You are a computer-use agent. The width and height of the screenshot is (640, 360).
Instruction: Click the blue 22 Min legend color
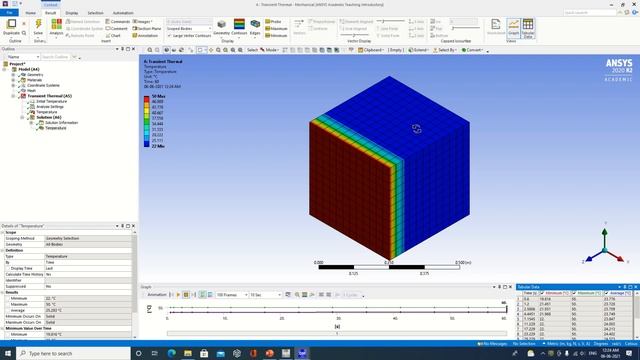click(147, 144)
